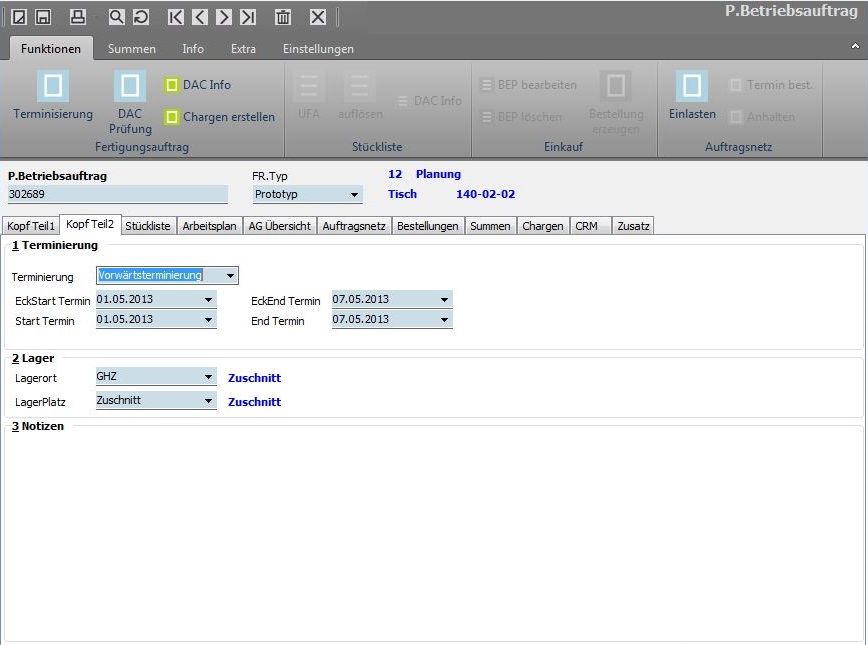Click the Terminisierung ribbon icon
Screen dimensions: 868x645
point(53,86)
